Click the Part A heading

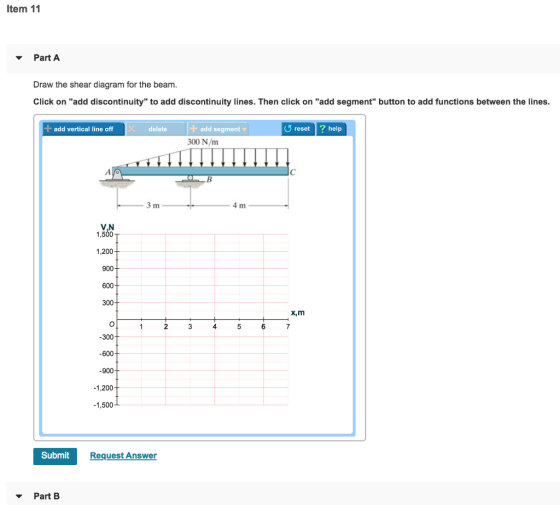click(x=46, y=58)
